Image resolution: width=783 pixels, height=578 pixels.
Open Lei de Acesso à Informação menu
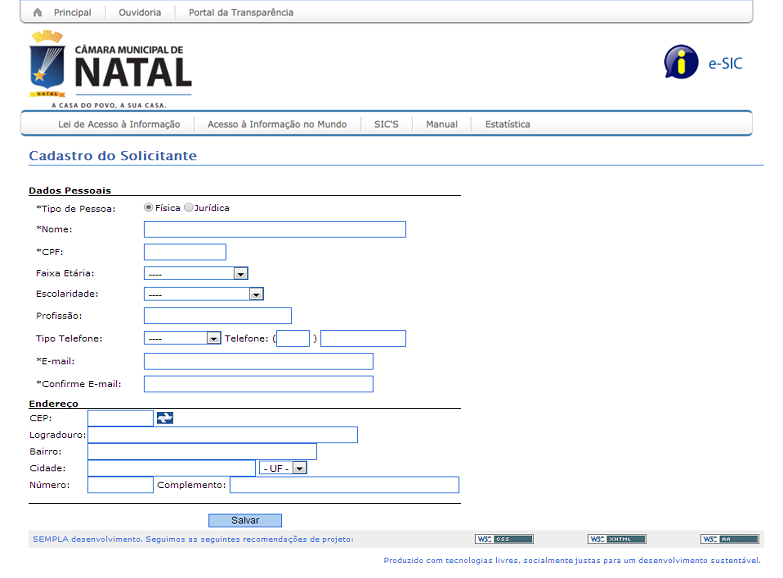click(x=119, y=125)
